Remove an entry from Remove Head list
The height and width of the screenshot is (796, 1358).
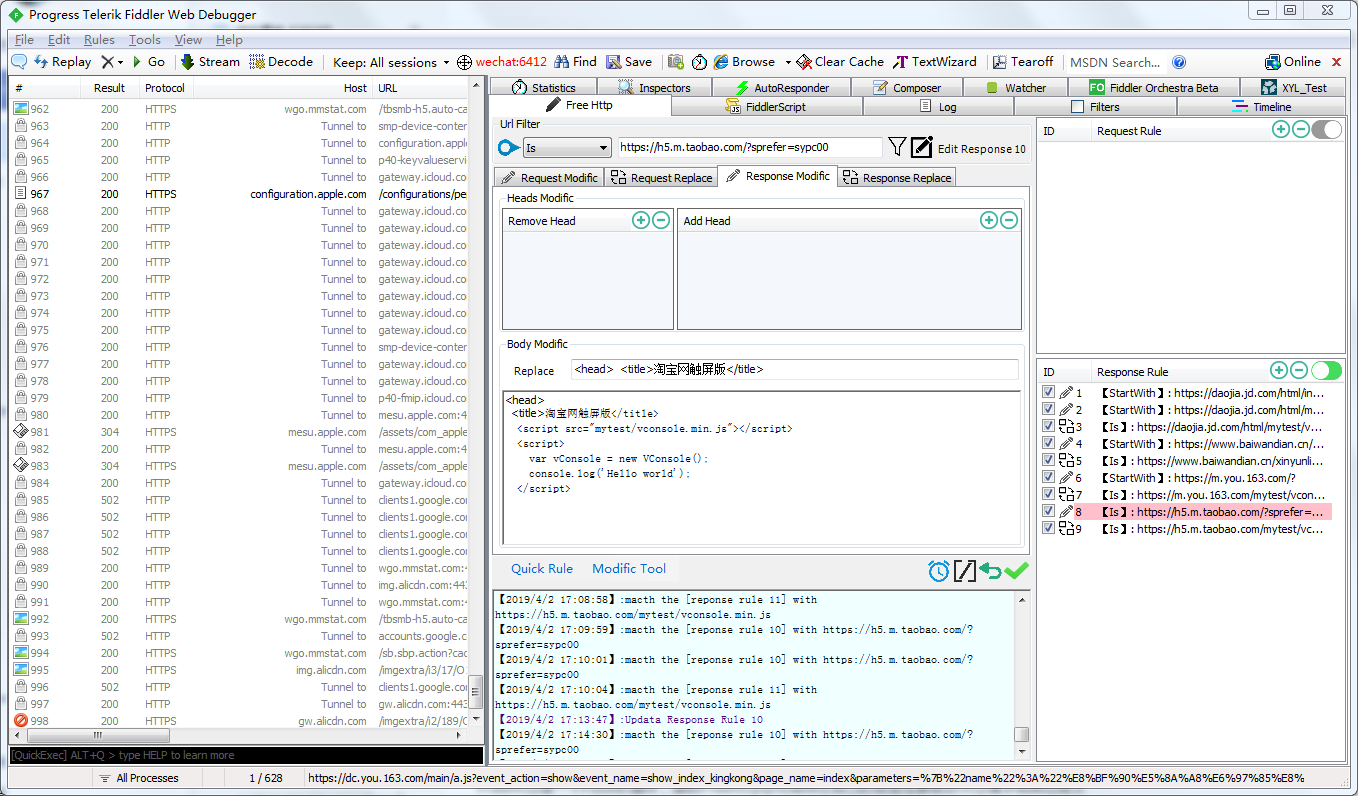tap(661, 220)
